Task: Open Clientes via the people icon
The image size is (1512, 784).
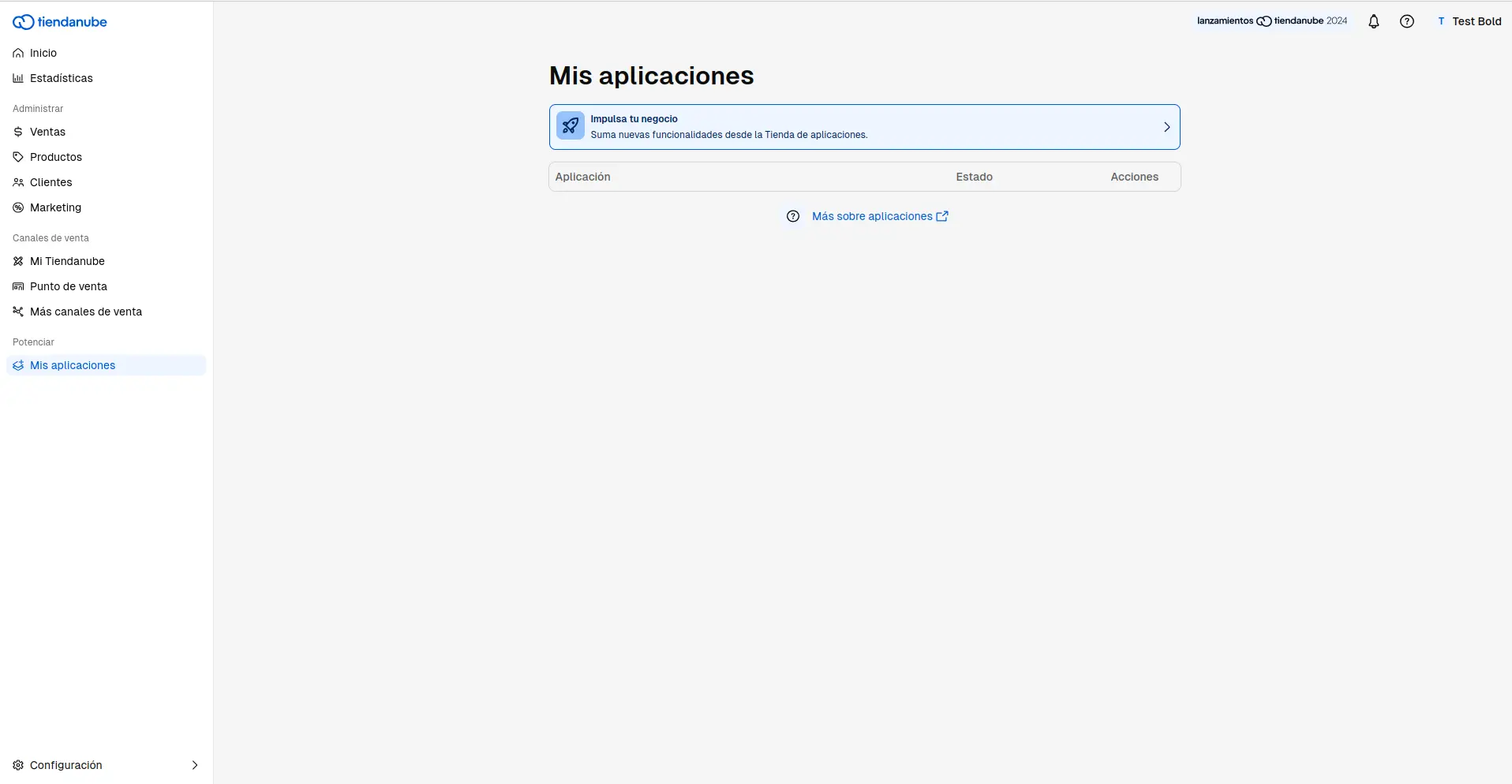Action: pyautogui.click(x=17, y=182)
